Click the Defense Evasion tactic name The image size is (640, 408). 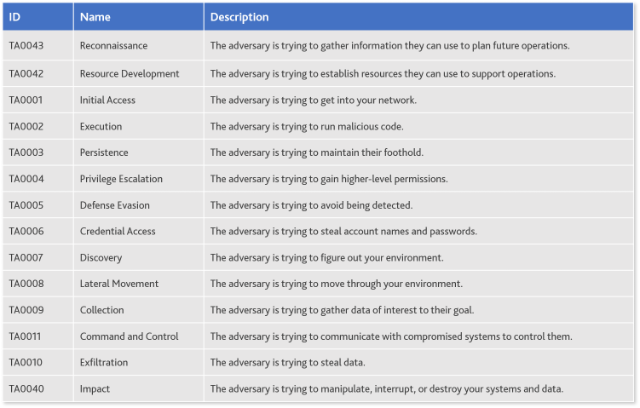pos(115,205)
